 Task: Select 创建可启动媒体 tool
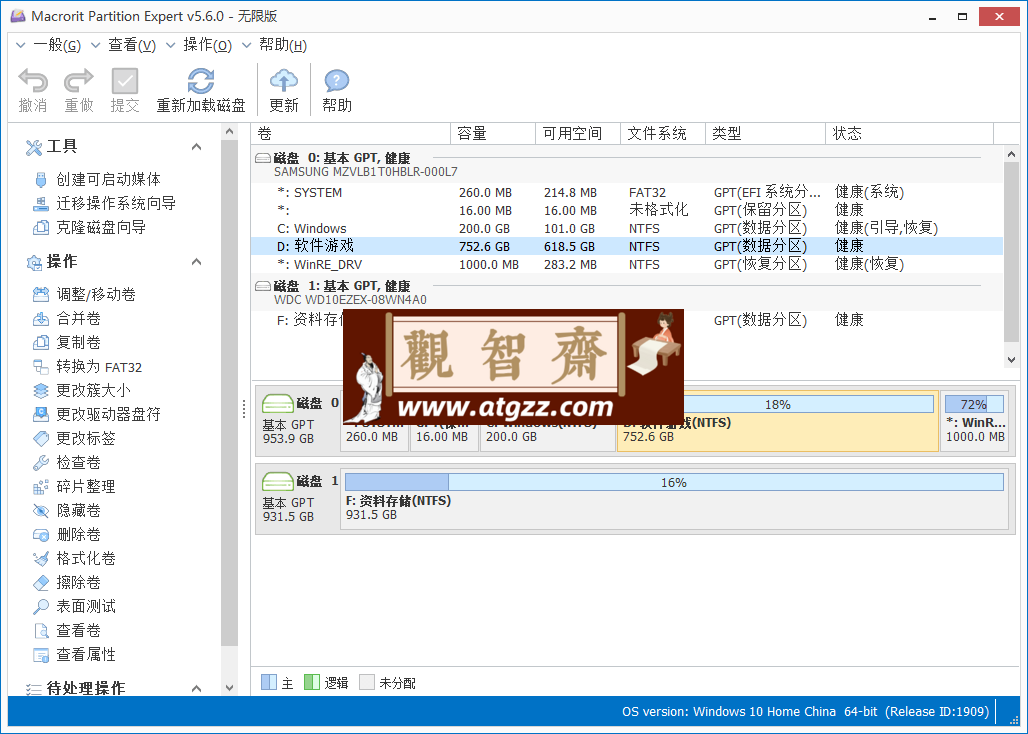coord(108,180)
